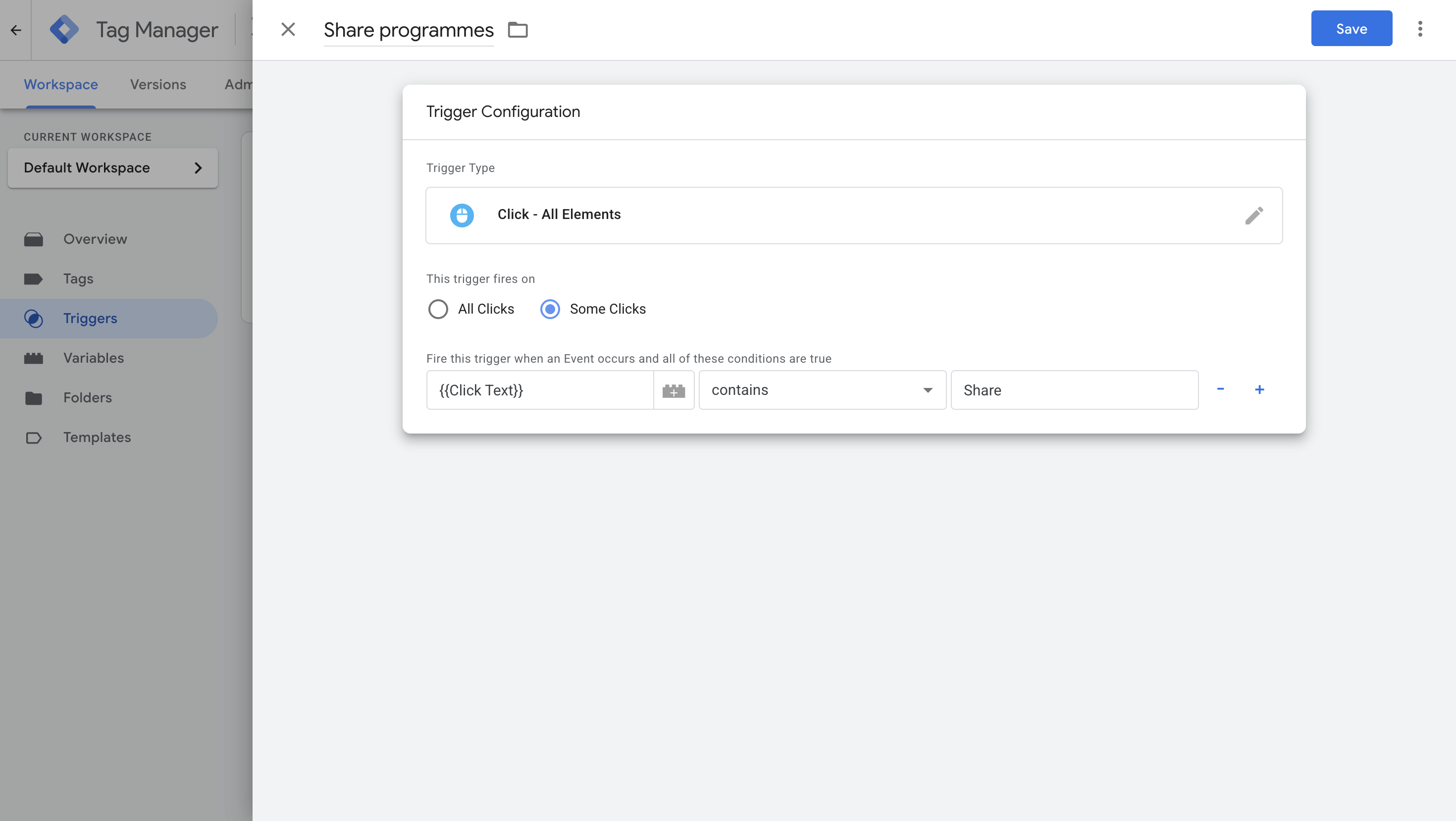Click the Variables brick sidebar icon
The width and height of the screenshot is (1456, 821).
click(33, 358)
